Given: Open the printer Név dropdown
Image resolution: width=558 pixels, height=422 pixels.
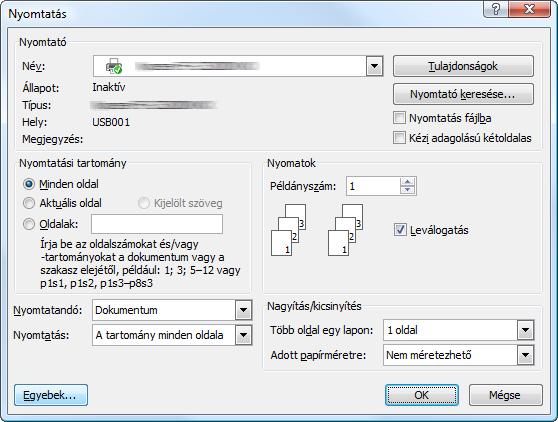Looking at the screenshot, I should (x=374, y=66).
